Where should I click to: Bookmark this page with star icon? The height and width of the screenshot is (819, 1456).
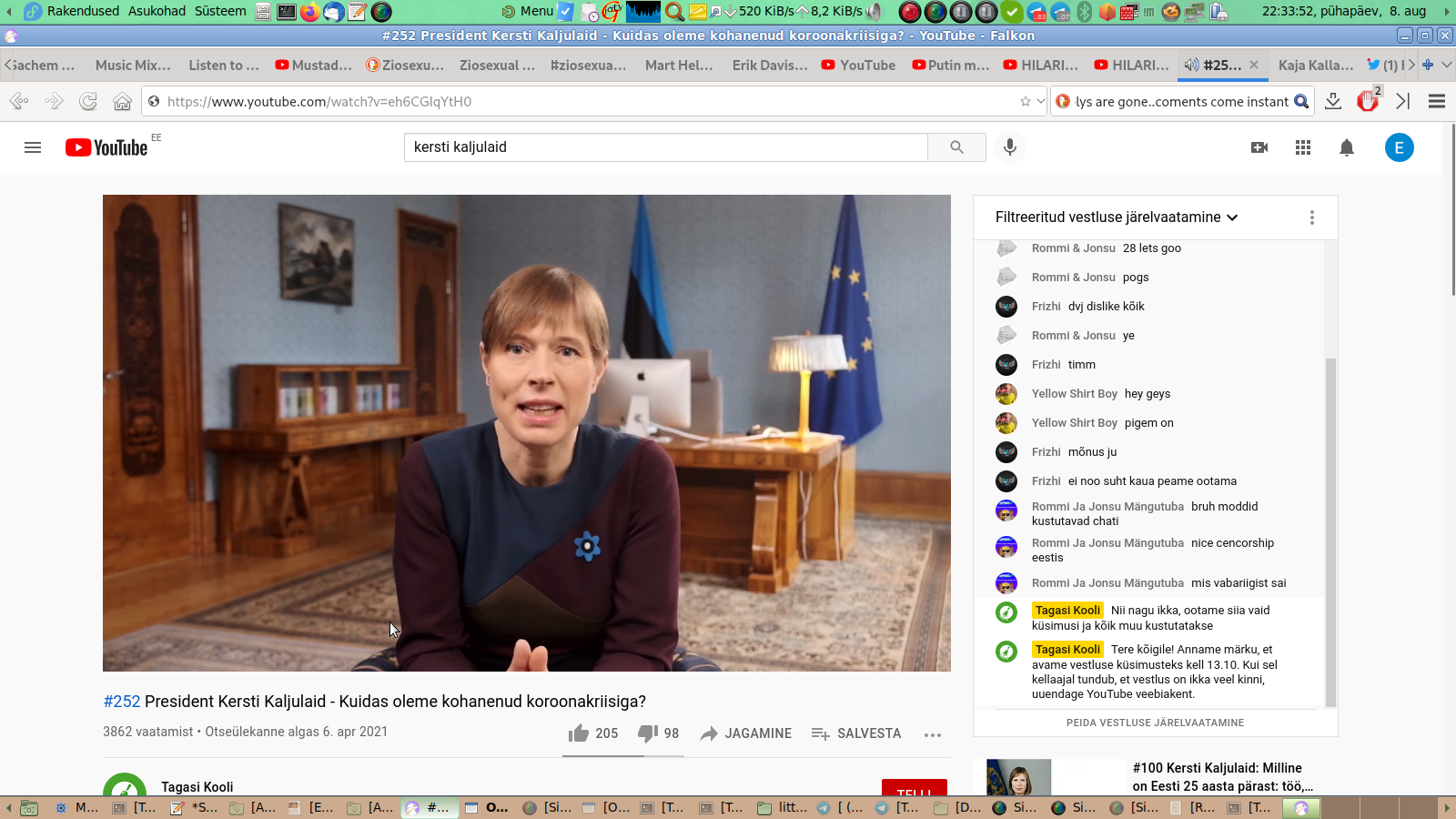1026,101
